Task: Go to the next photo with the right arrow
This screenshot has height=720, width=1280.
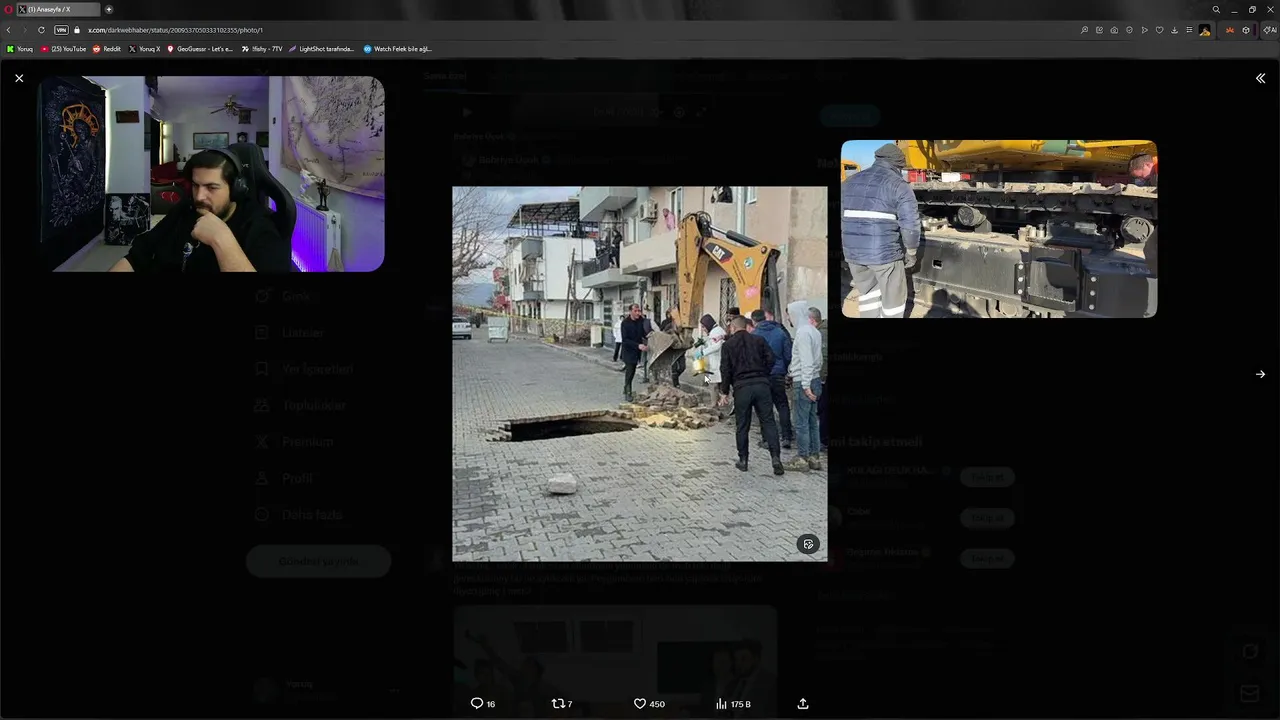Action: click(1260, 374)
